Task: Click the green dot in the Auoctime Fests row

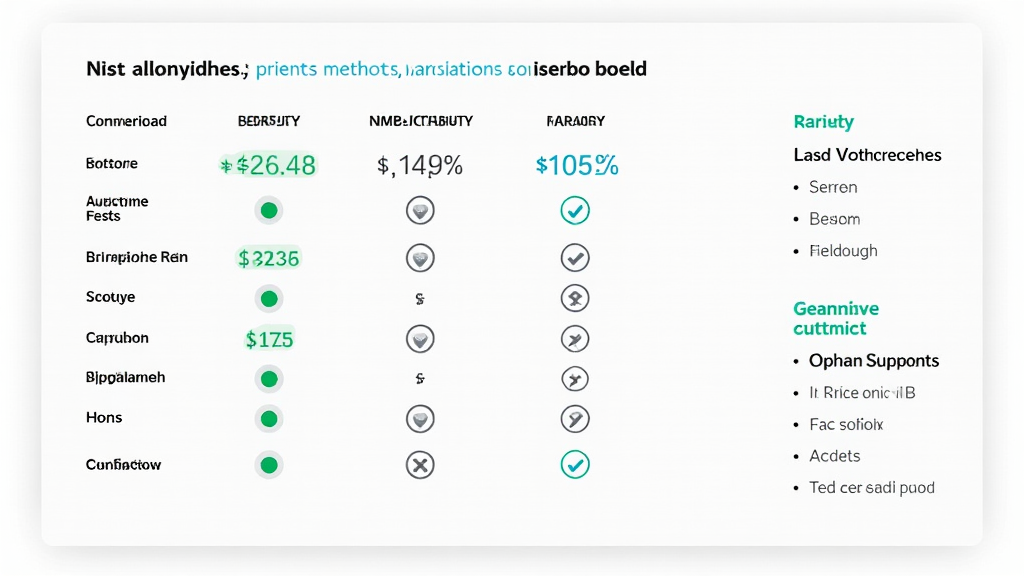Action: (x=268, y=210)
